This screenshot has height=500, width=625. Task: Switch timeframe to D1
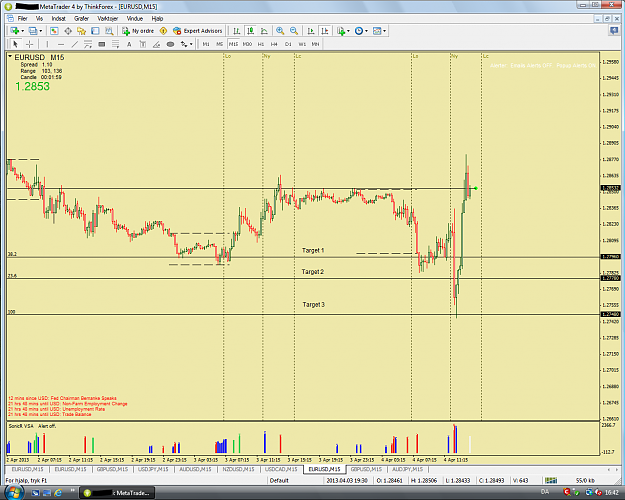tap(288, 44)
